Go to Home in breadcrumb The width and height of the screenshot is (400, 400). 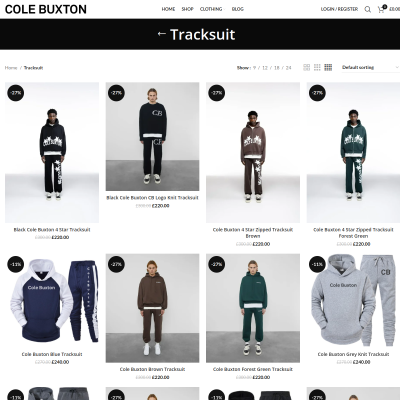[11, 68]
